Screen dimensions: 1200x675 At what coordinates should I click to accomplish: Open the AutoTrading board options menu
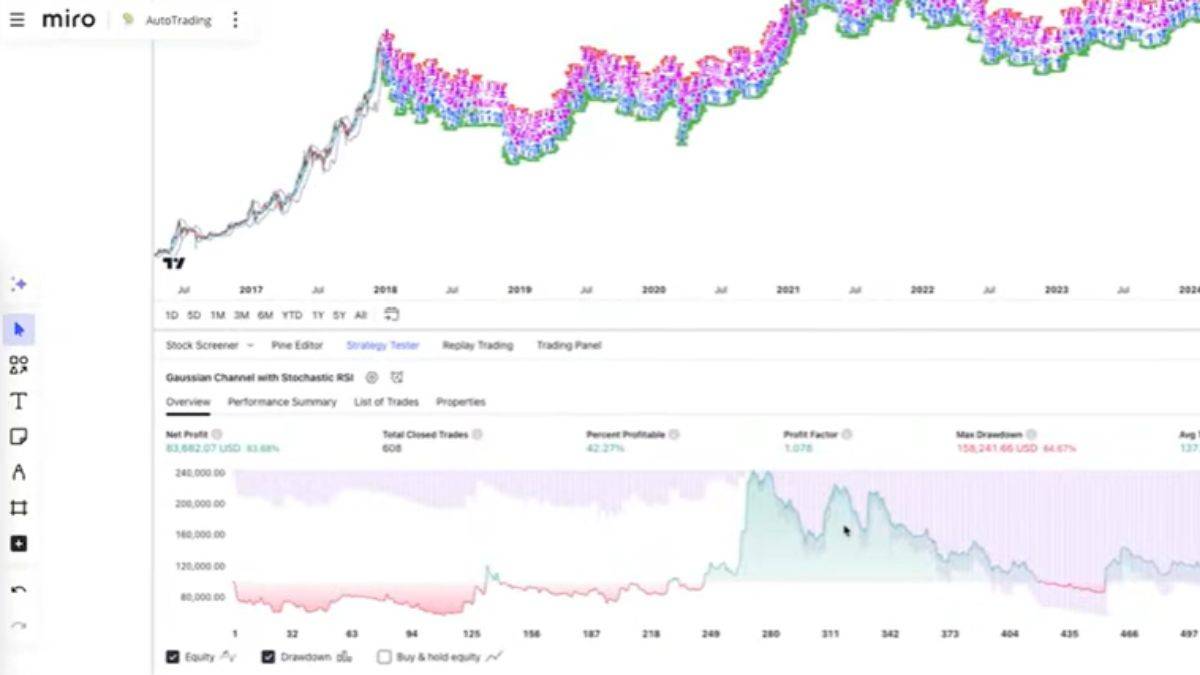coord(235,20)
